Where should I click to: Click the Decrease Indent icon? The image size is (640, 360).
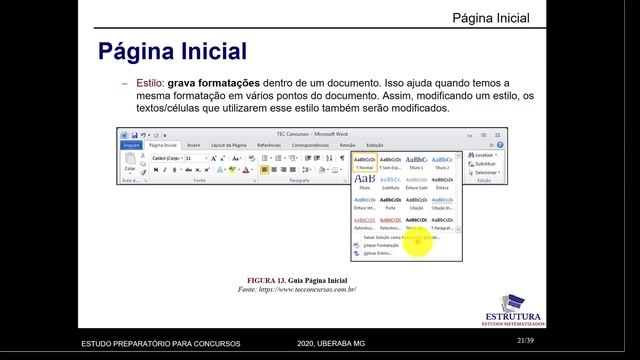307,158
